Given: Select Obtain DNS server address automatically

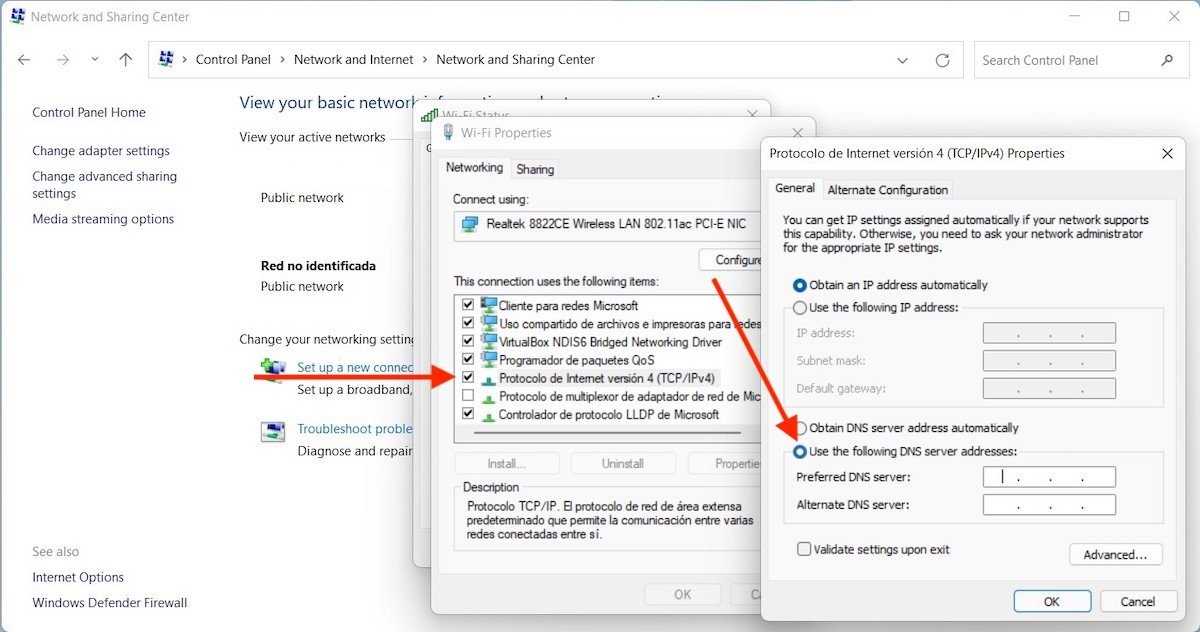Looking at the screenshot, I should 800,428.
